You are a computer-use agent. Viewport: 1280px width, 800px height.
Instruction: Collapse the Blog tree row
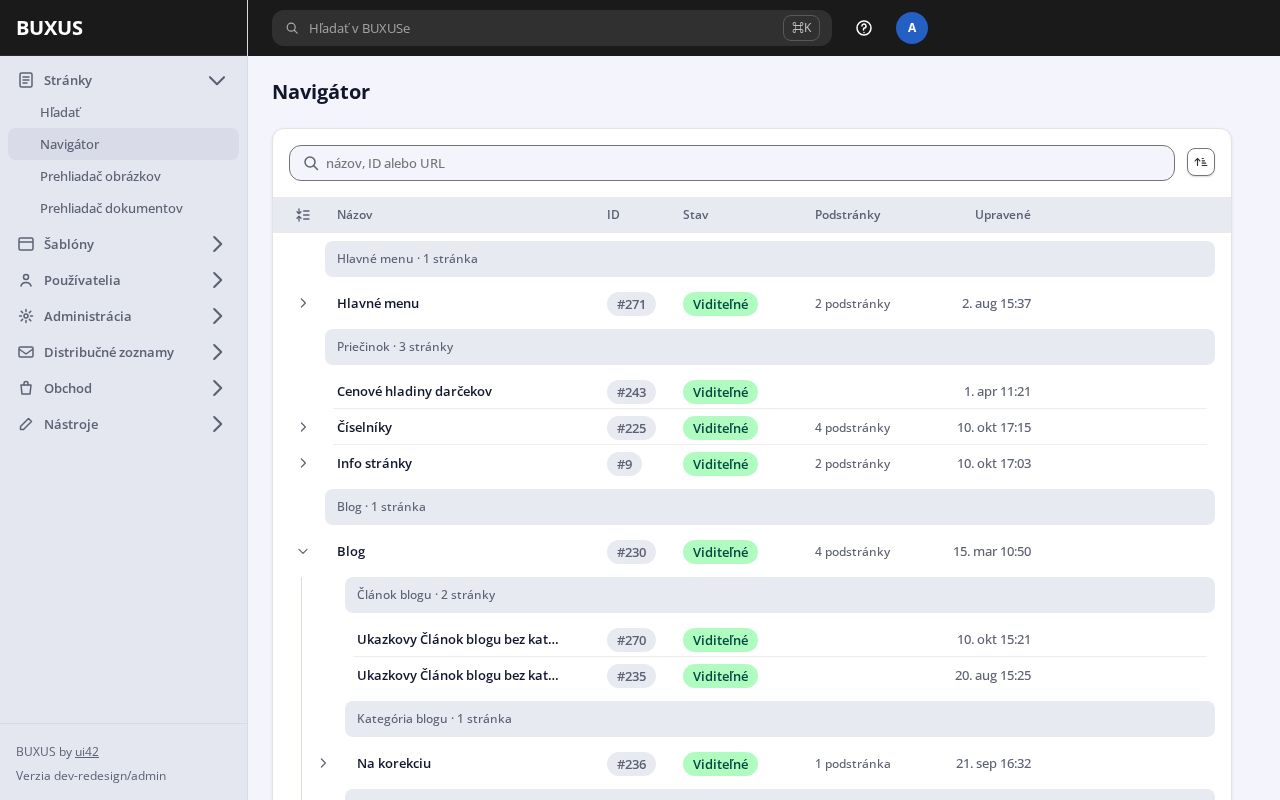coord(303,551)
